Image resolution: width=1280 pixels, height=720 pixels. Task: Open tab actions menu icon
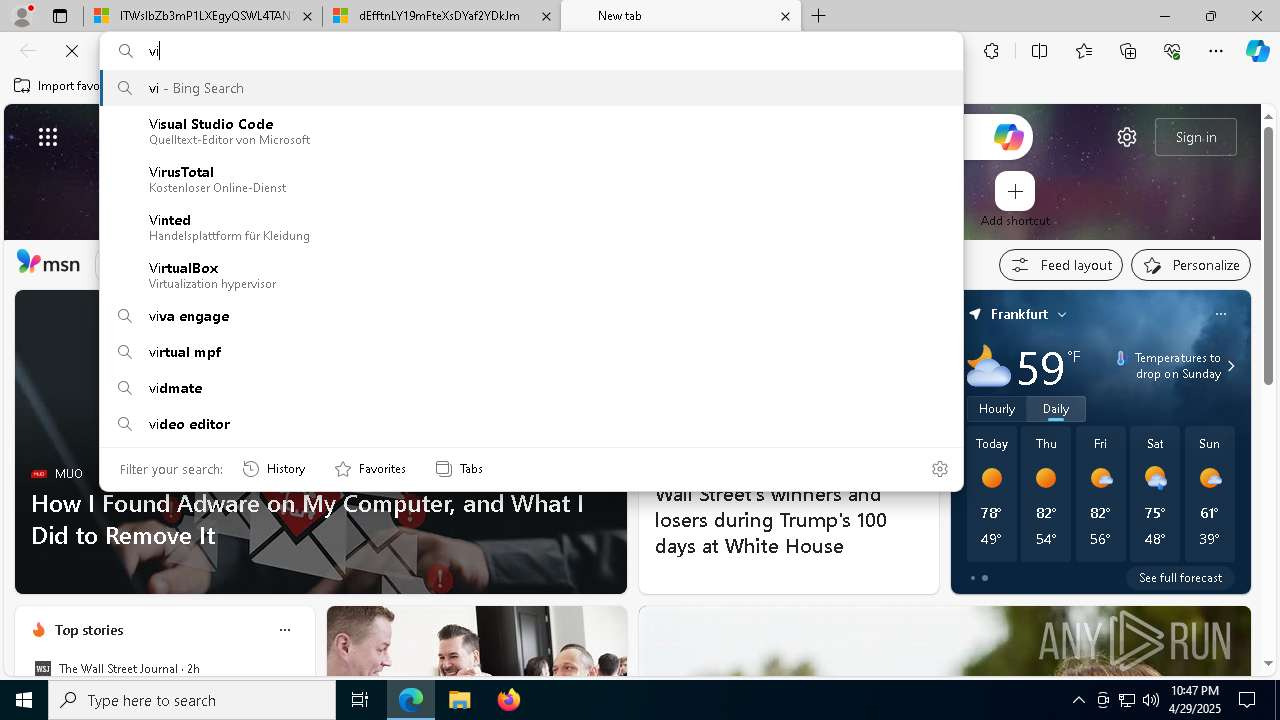click(60, 16)
